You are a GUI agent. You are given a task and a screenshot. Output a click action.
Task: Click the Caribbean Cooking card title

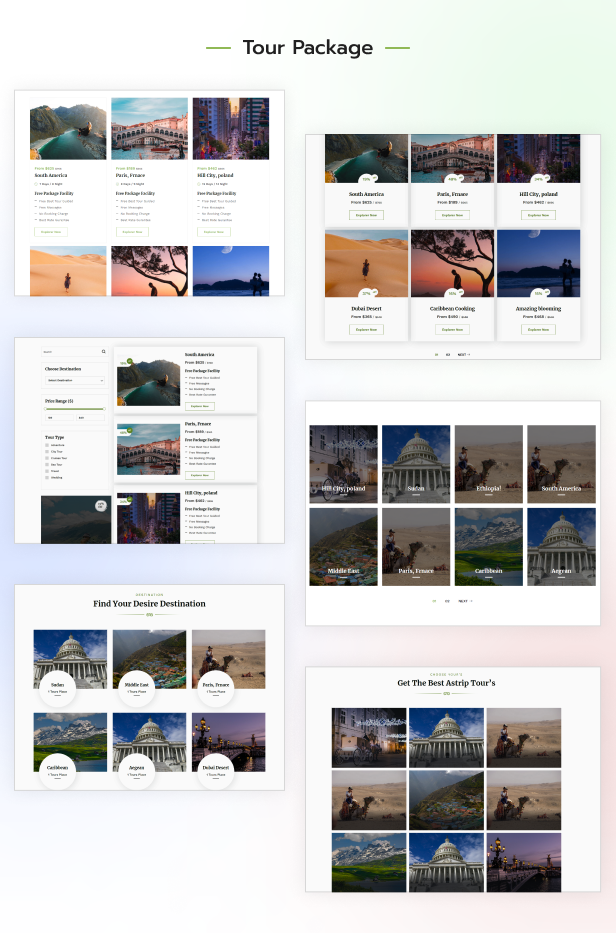[452, 308]
